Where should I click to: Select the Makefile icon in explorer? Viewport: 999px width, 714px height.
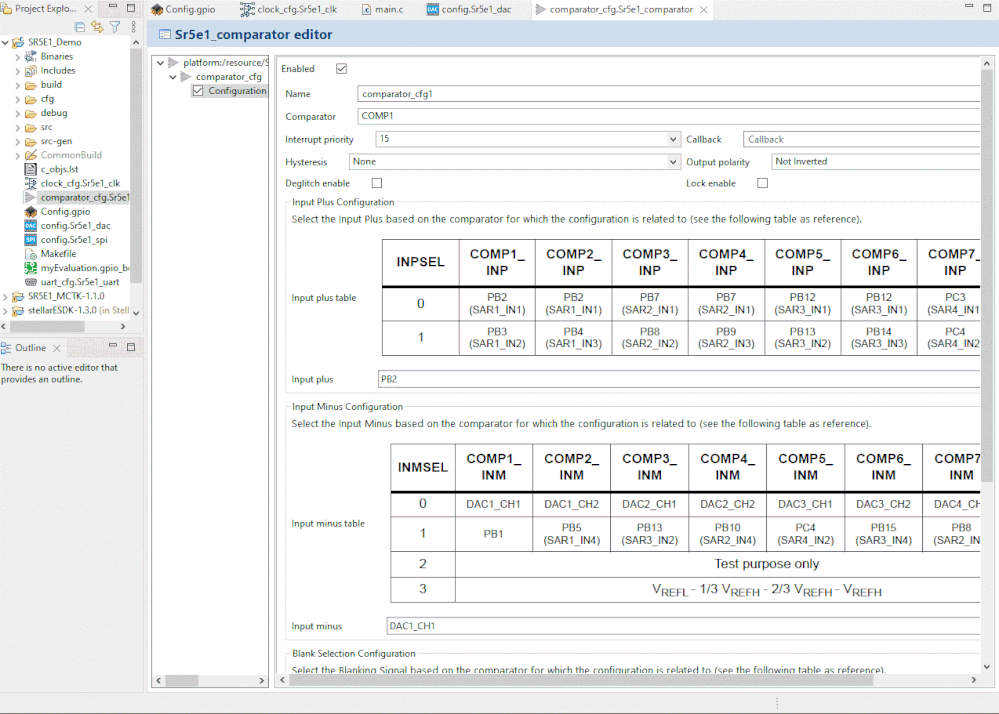[x=31, y=253]
